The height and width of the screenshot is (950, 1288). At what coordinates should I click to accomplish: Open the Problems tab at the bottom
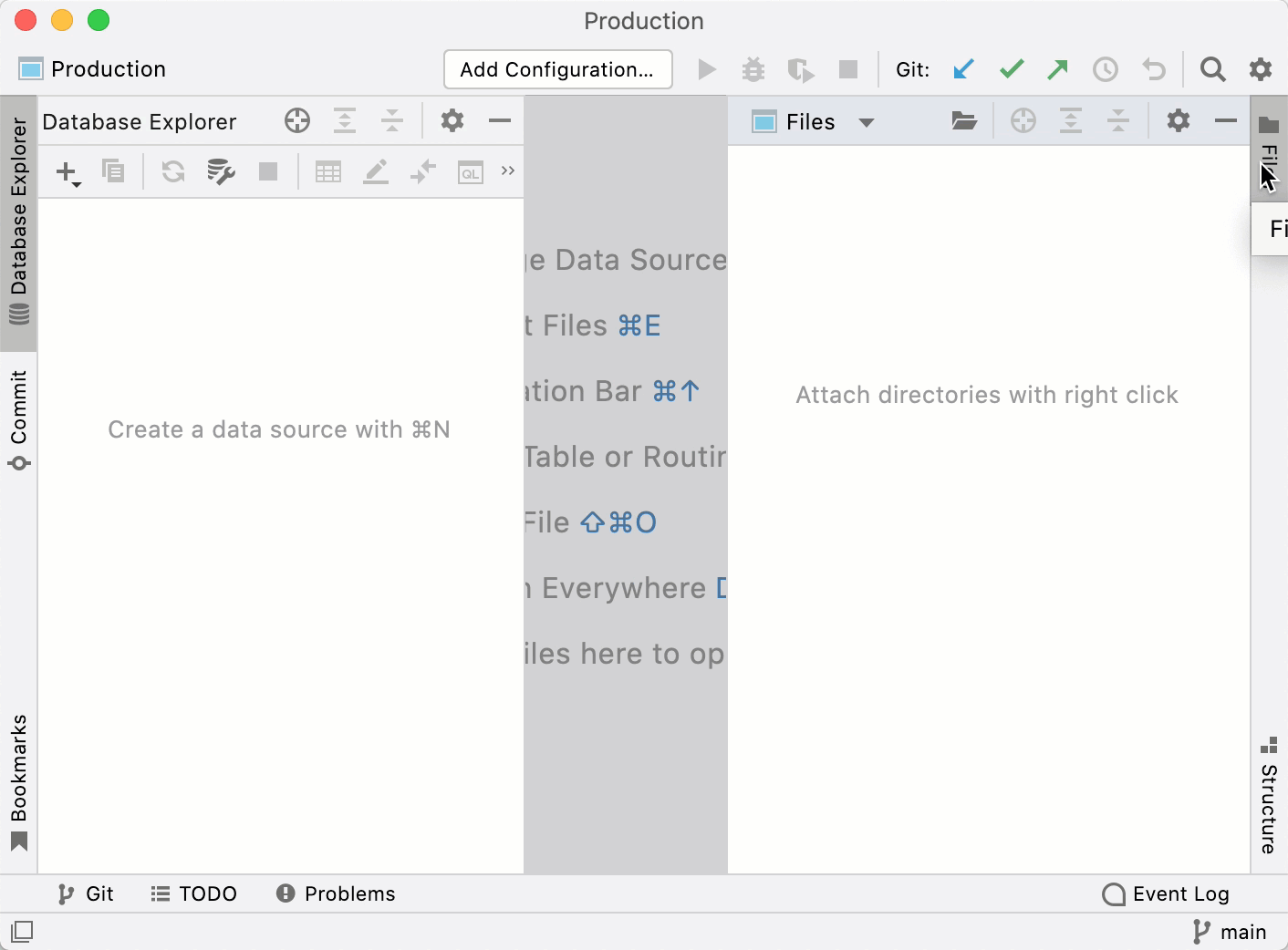point(335,893)
